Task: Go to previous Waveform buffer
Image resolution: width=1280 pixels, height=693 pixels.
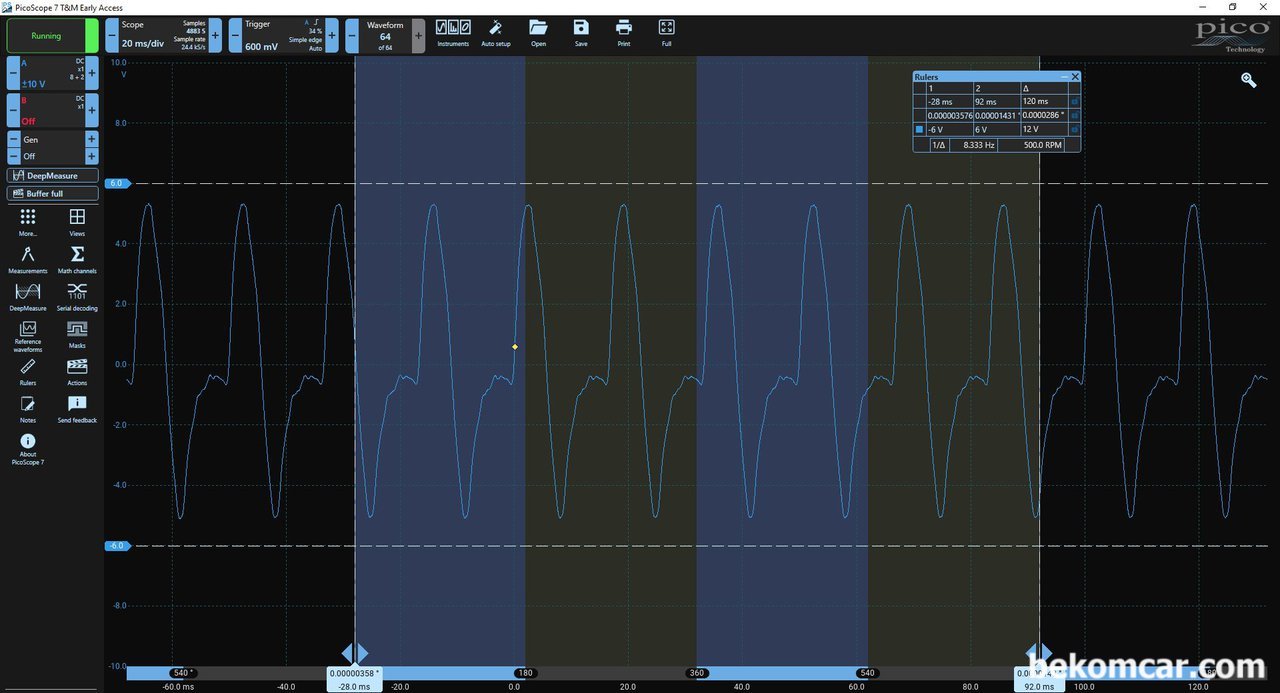Action: [x=352, y=35]
